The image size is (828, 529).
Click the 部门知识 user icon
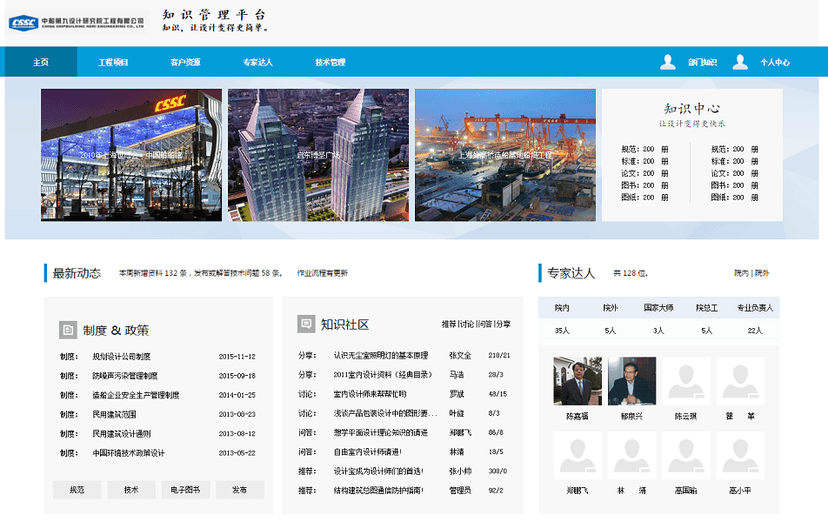(668, 62)
